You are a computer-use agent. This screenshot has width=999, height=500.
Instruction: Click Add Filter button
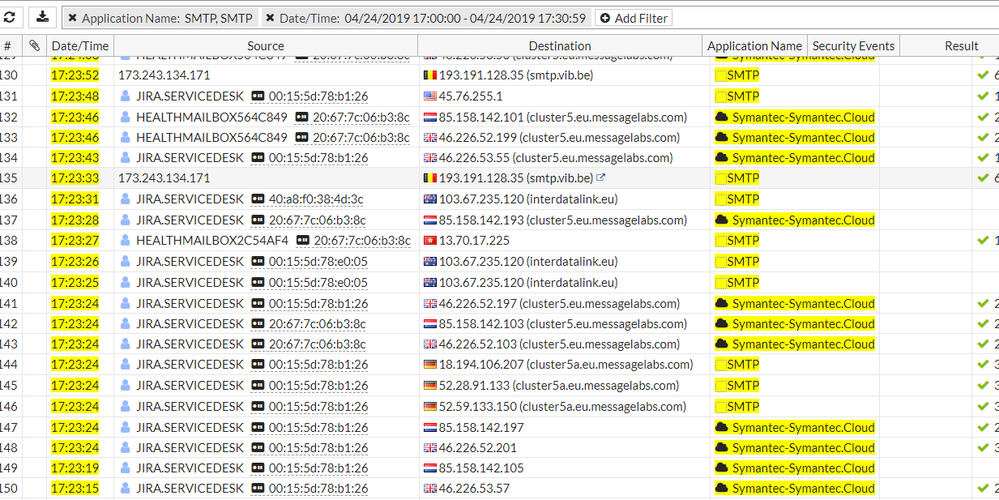click(x=633, y=18)
